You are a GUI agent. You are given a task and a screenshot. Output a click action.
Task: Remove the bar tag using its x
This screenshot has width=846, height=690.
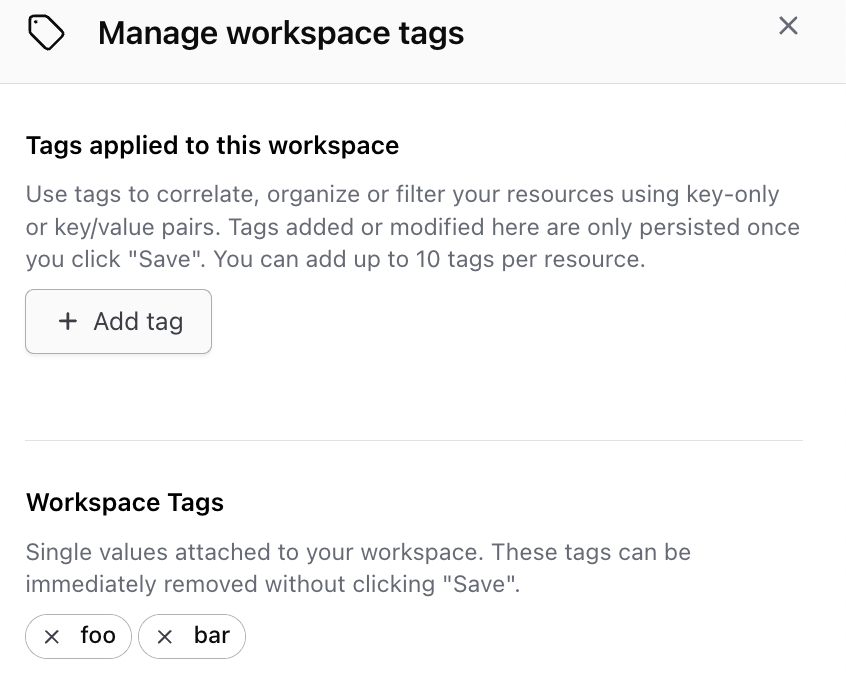tap(165, 637)
